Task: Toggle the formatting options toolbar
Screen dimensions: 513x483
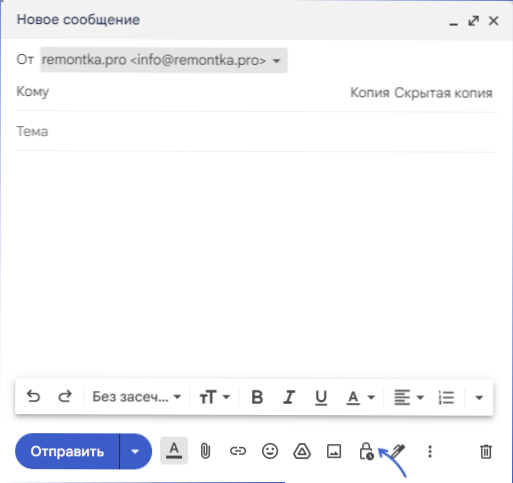Action: (174, 451)
